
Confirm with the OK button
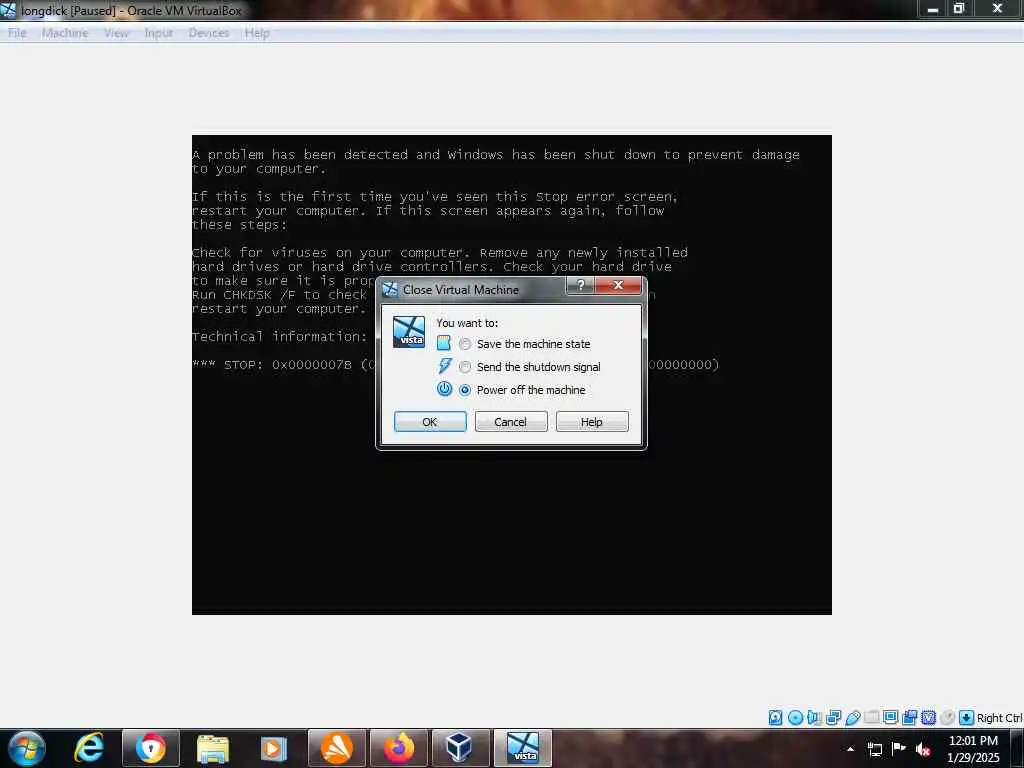(430, 422)
